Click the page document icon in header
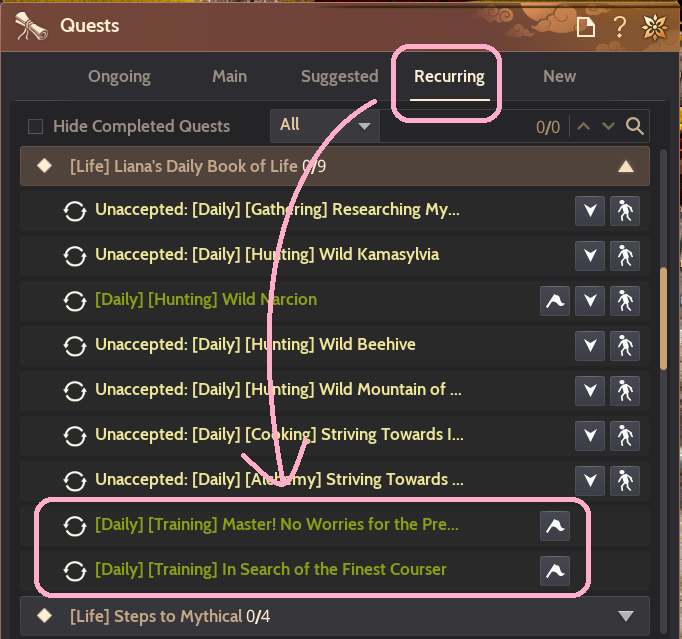This screenshot has height=639, width=682. coord(586,27)
